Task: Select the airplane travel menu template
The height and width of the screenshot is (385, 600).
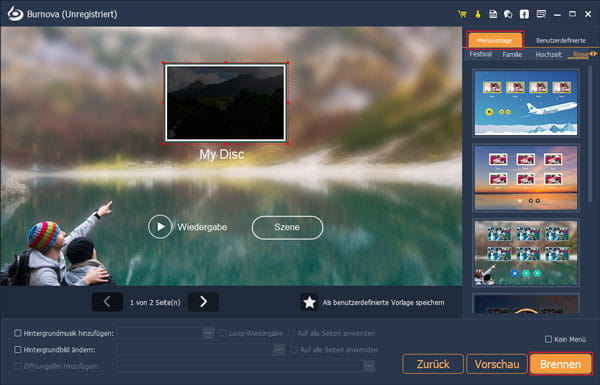Action: pyautogui.click(x=526, y=103)
